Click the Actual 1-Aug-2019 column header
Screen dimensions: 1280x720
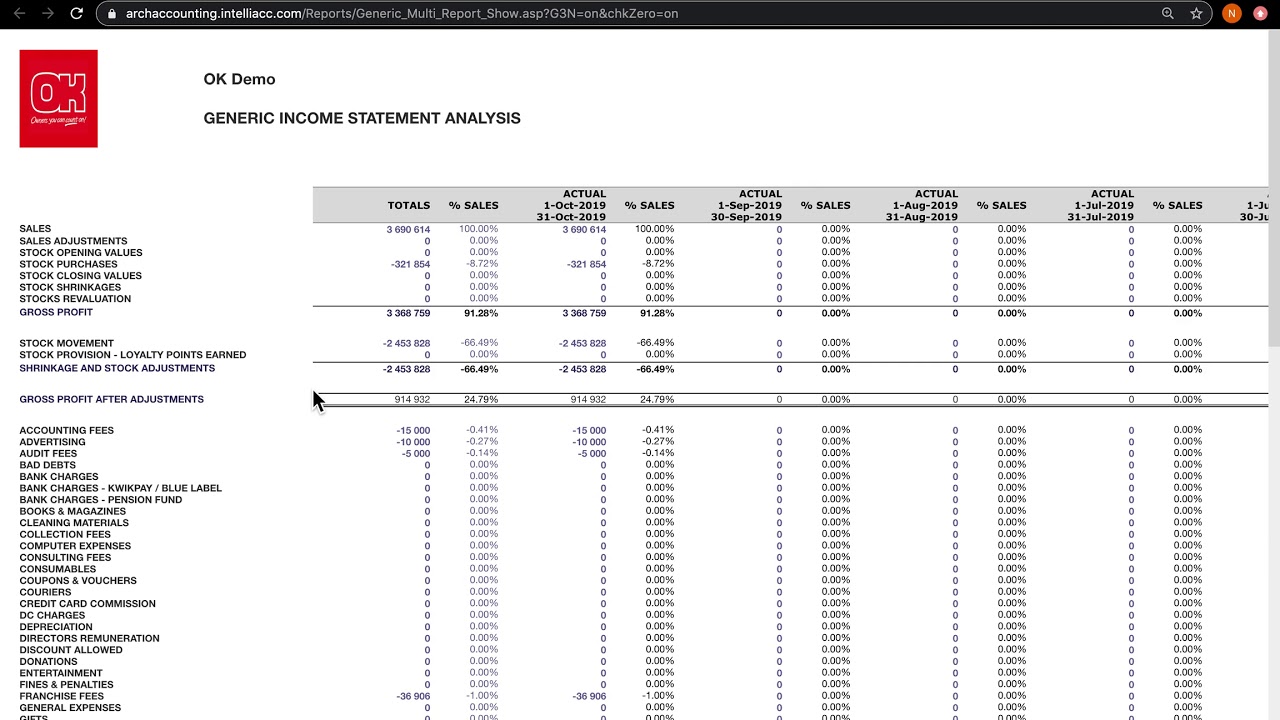(x=923, y=205)
